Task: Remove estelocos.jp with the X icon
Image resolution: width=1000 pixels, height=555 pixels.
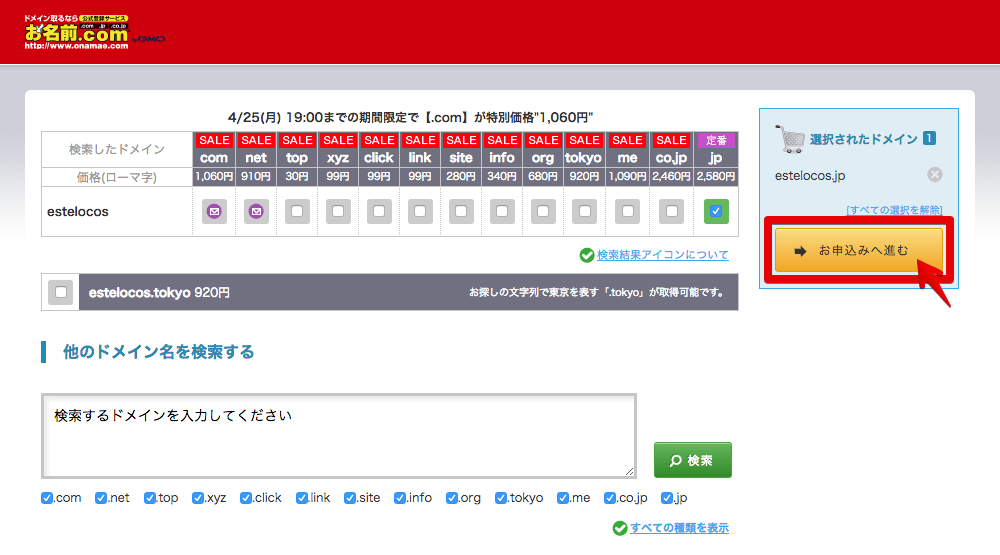Action: tap(934, 175)
